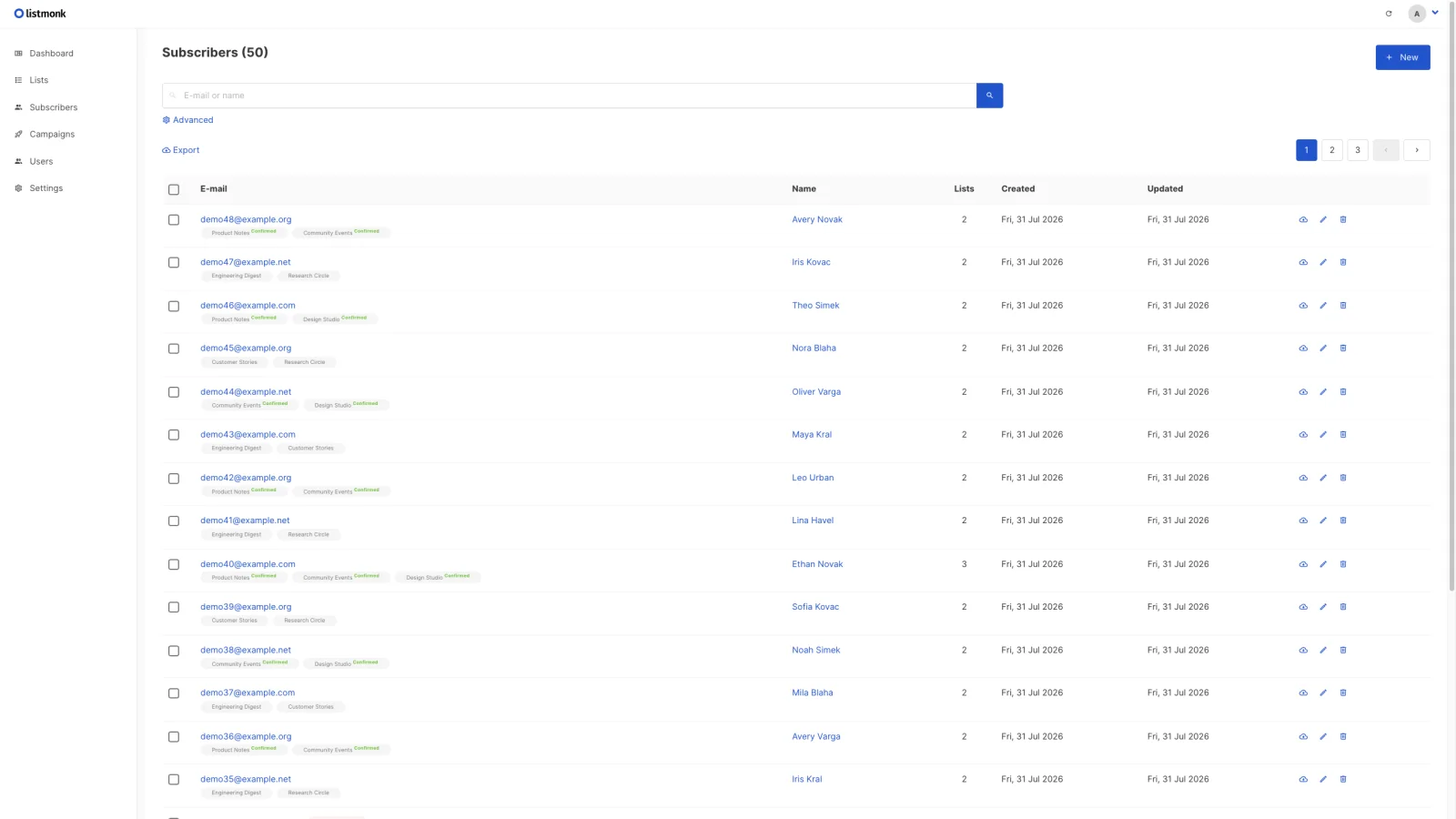This screenshot has width=1456, height=819.
Task: Tick checkbox for demo38@example.net
Action: point(174,651)
